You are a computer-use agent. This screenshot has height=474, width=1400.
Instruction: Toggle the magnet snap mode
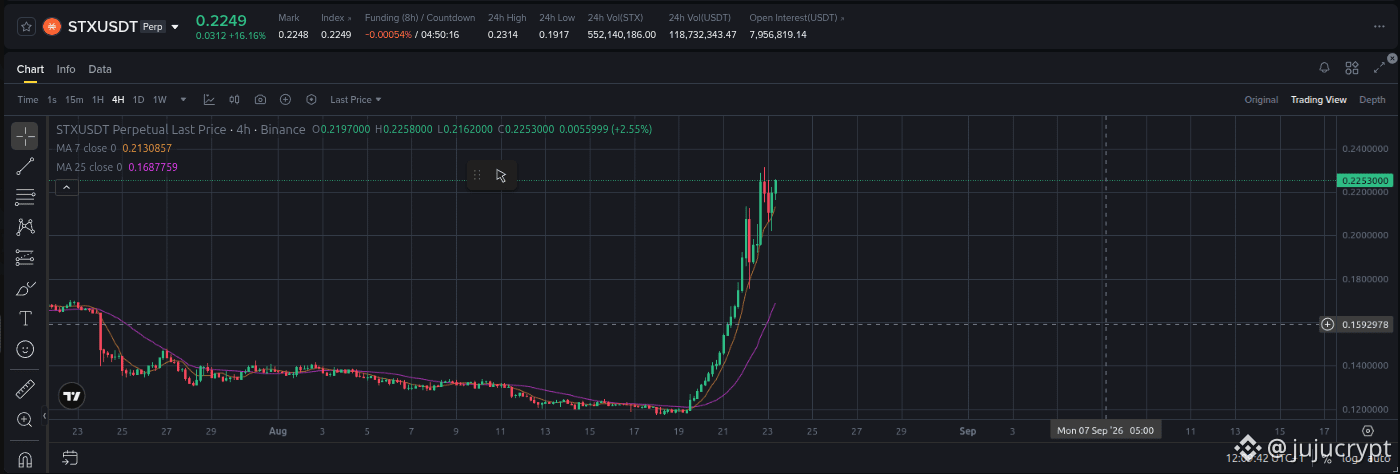click(x=25, y=459)
